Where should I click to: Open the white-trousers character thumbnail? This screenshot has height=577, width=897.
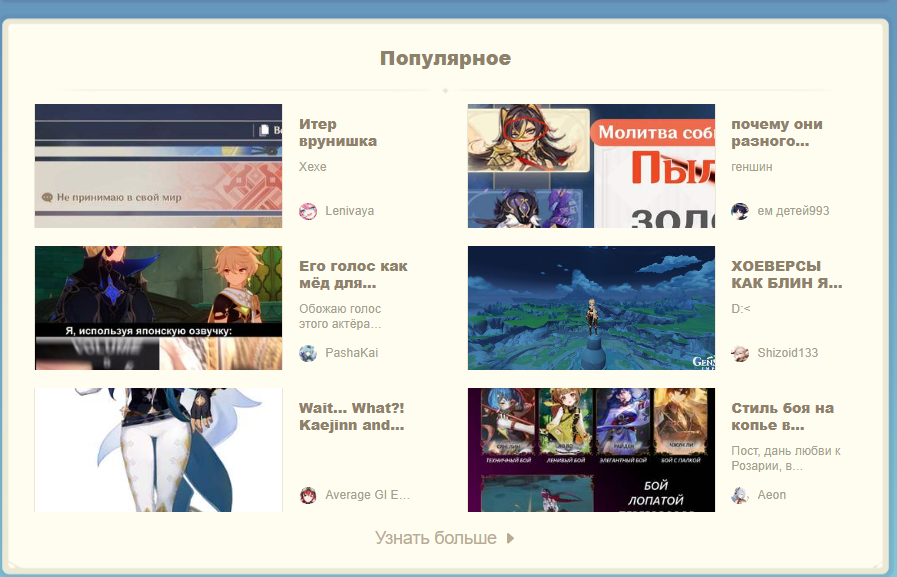click(158, 450)
